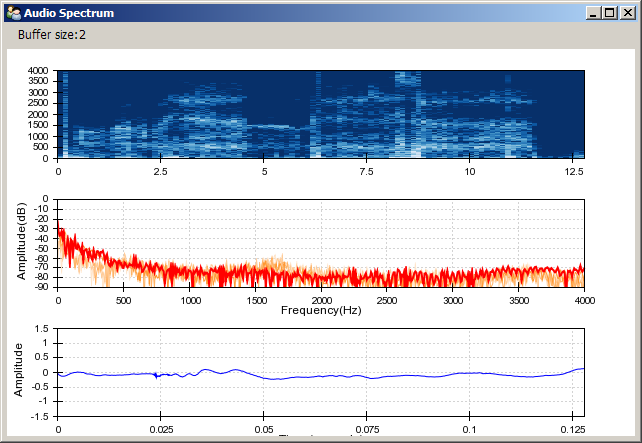Click the 0.075 tick on waveform time axis

click(367, 427)
